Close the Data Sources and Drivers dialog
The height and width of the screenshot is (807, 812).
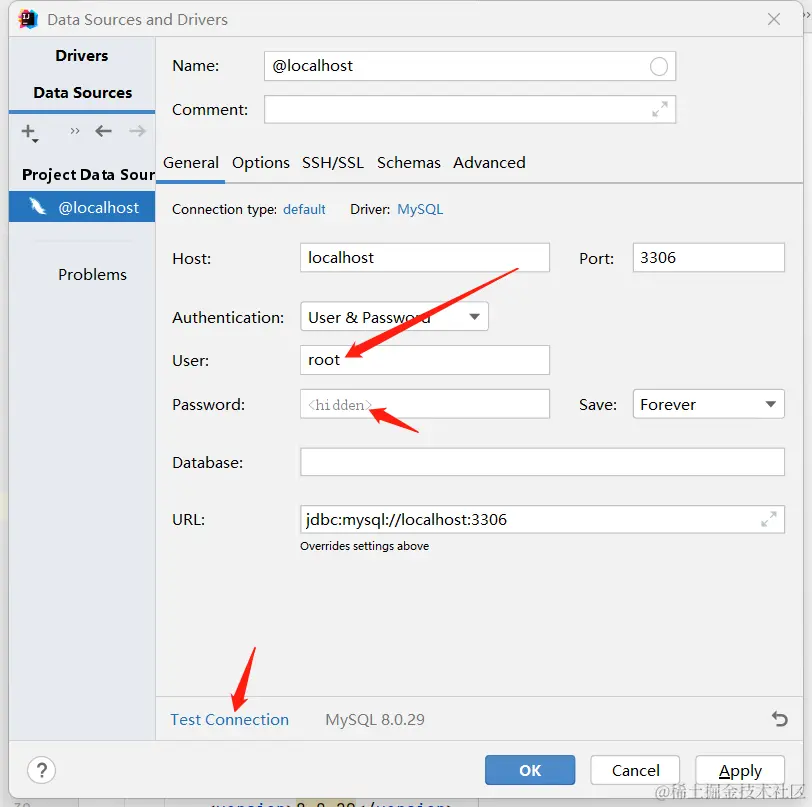(774, 19)
